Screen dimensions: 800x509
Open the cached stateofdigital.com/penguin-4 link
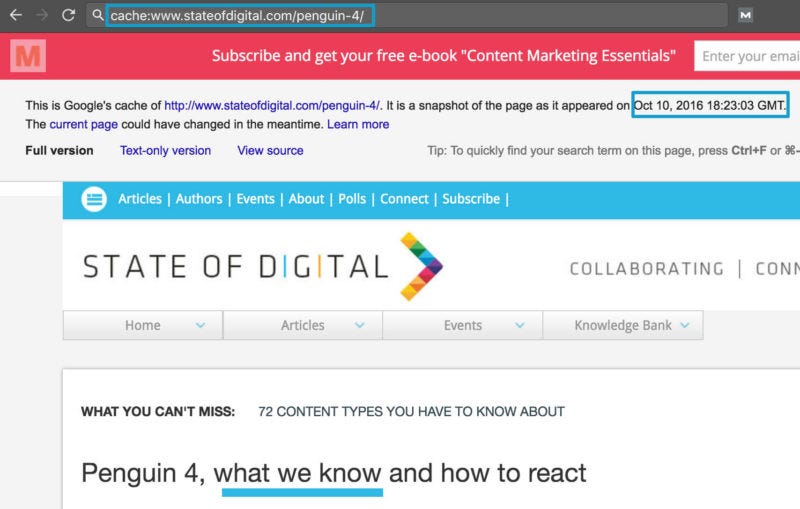click(x=272, y=106)
